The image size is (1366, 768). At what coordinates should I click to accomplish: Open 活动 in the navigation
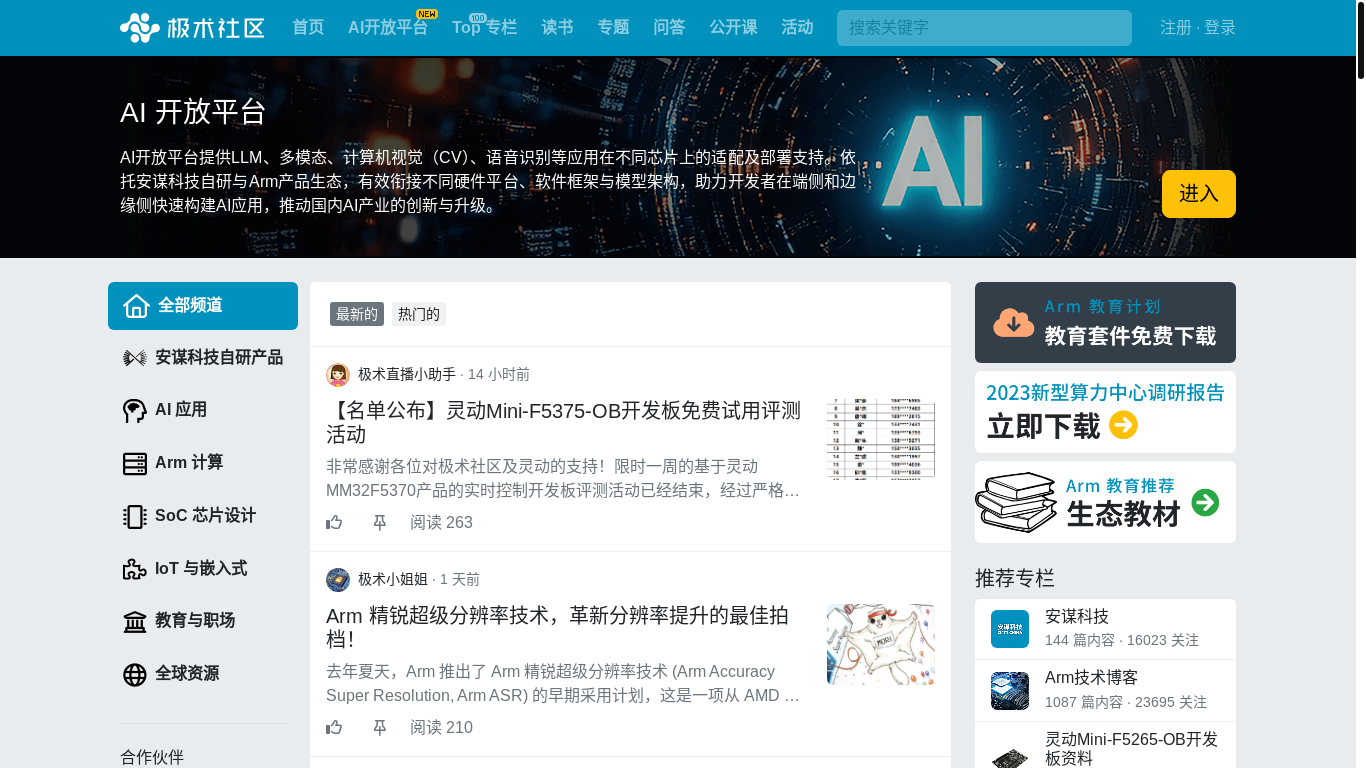(x=797, y=27)
